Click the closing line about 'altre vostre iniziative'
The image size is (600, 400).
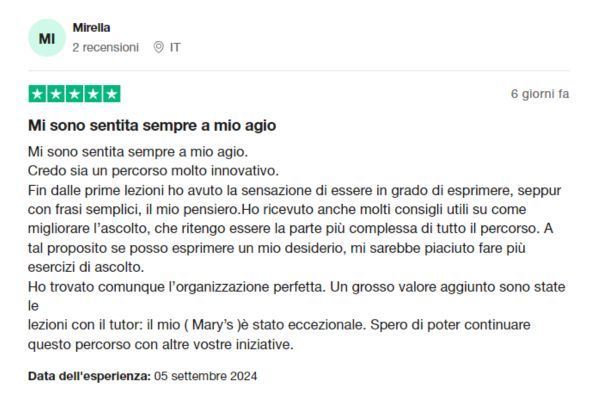click(x=161, y=344)
